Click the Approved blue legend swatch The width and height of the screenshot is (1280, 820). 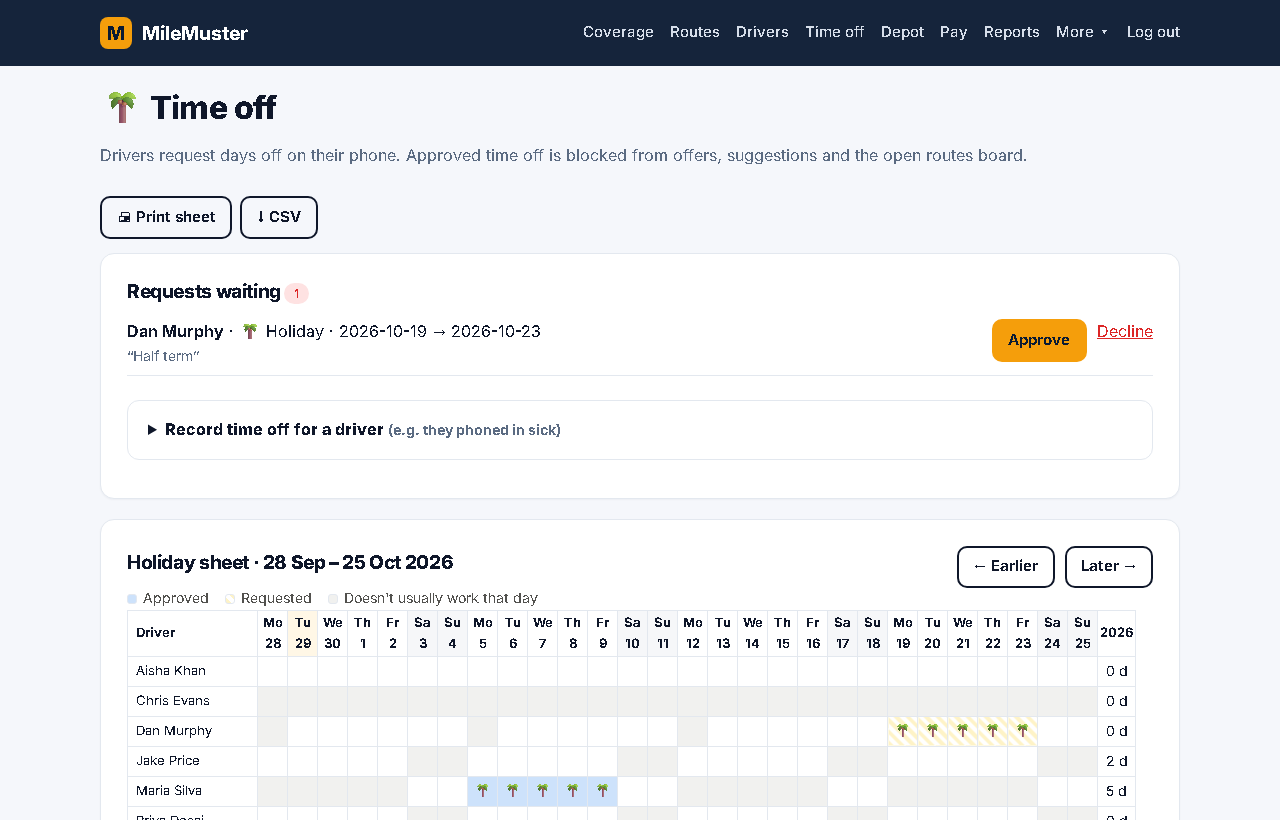point(132,599)
